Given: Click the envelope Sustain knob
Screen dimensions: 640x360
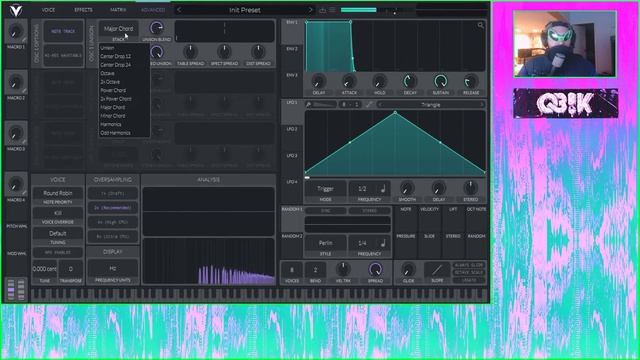Looking at the screenshot, I should click(x=440, y=82).
